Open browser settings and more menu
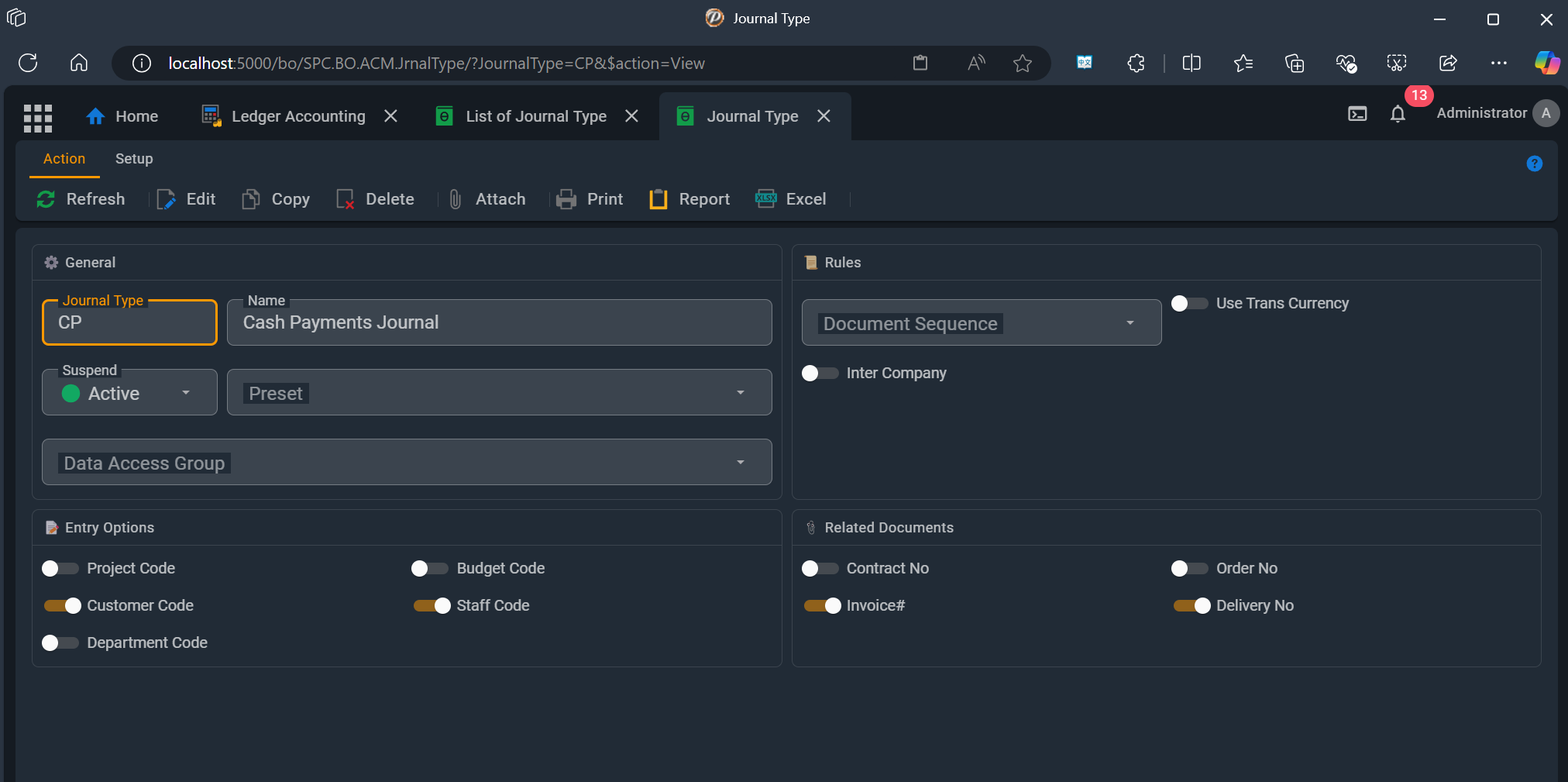Viewport: 1568px width, 782px height. pos(1499,63)
